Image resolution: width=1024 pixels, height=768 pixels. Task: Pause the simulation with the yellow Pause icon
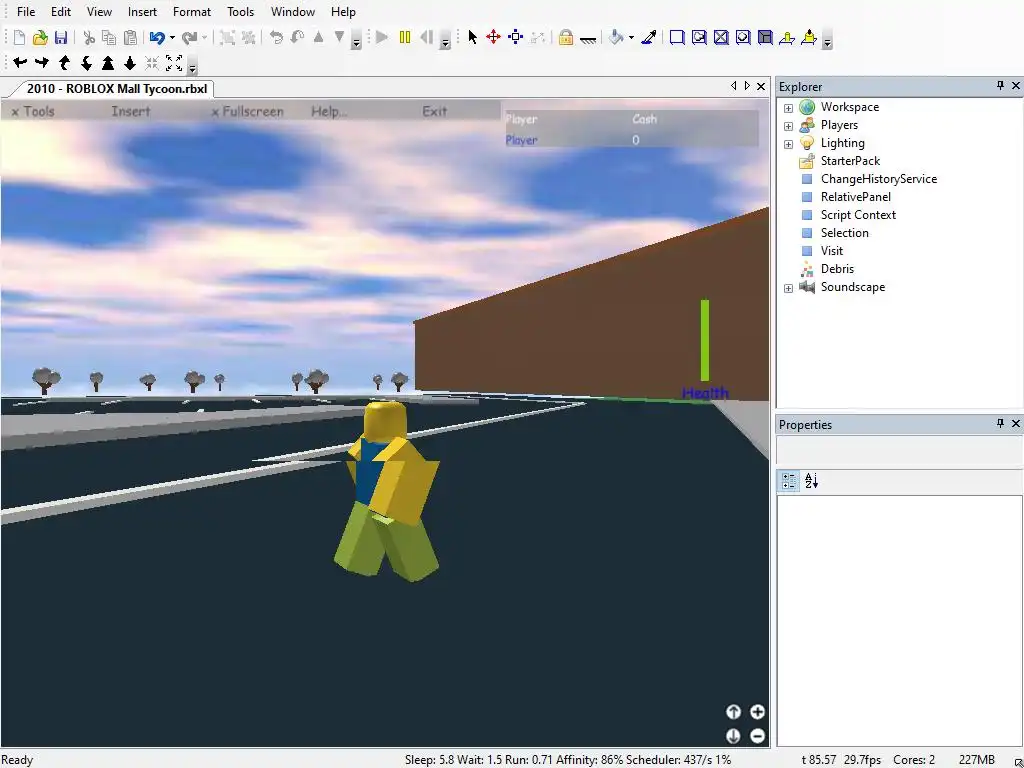tap(405, 38)
